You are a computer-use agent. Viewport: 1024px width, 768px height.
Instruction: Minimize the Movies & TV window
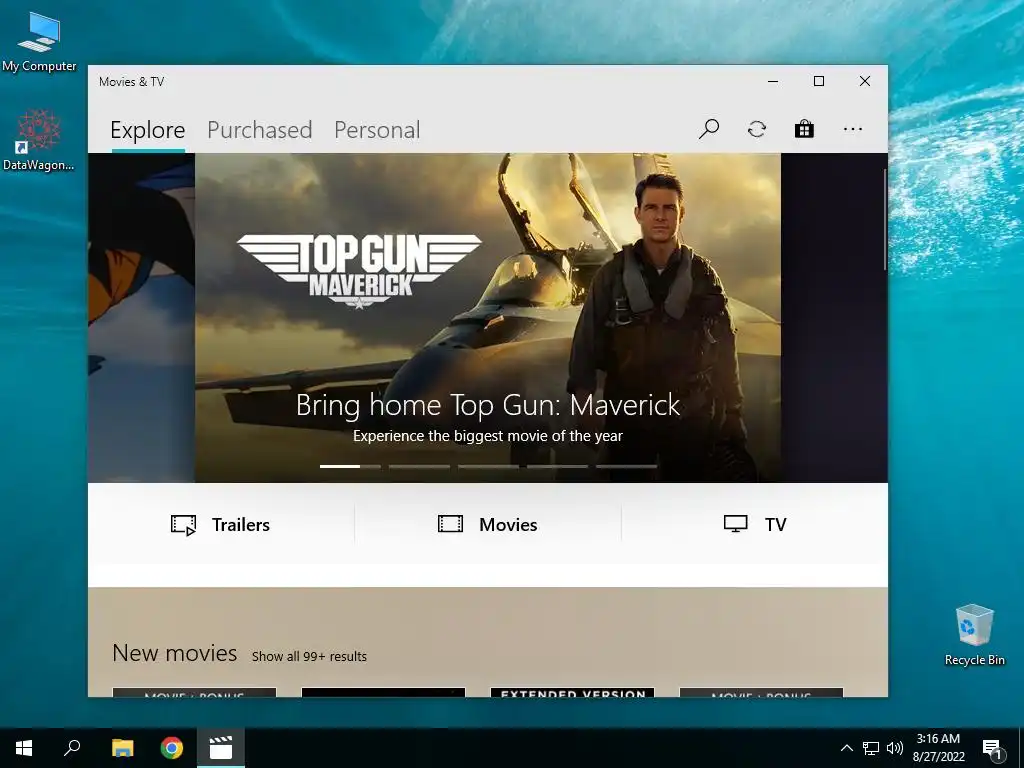coord(773,81)
